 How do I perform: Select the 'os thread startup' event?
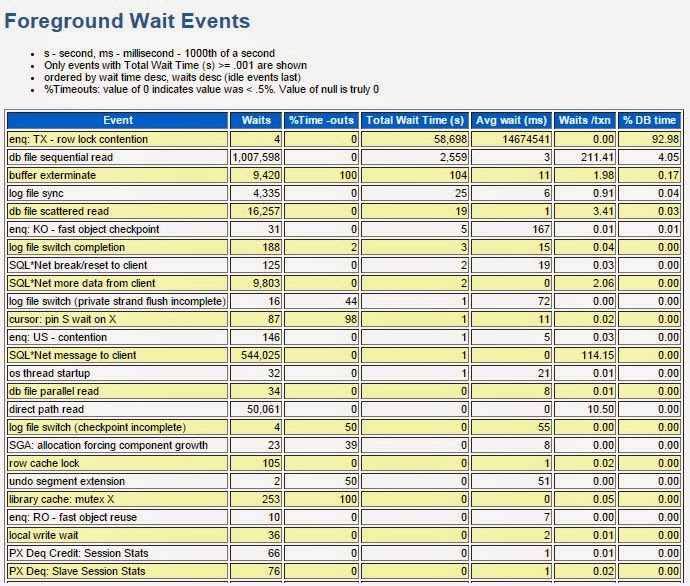pyautogui.click(x=118, y=374)
